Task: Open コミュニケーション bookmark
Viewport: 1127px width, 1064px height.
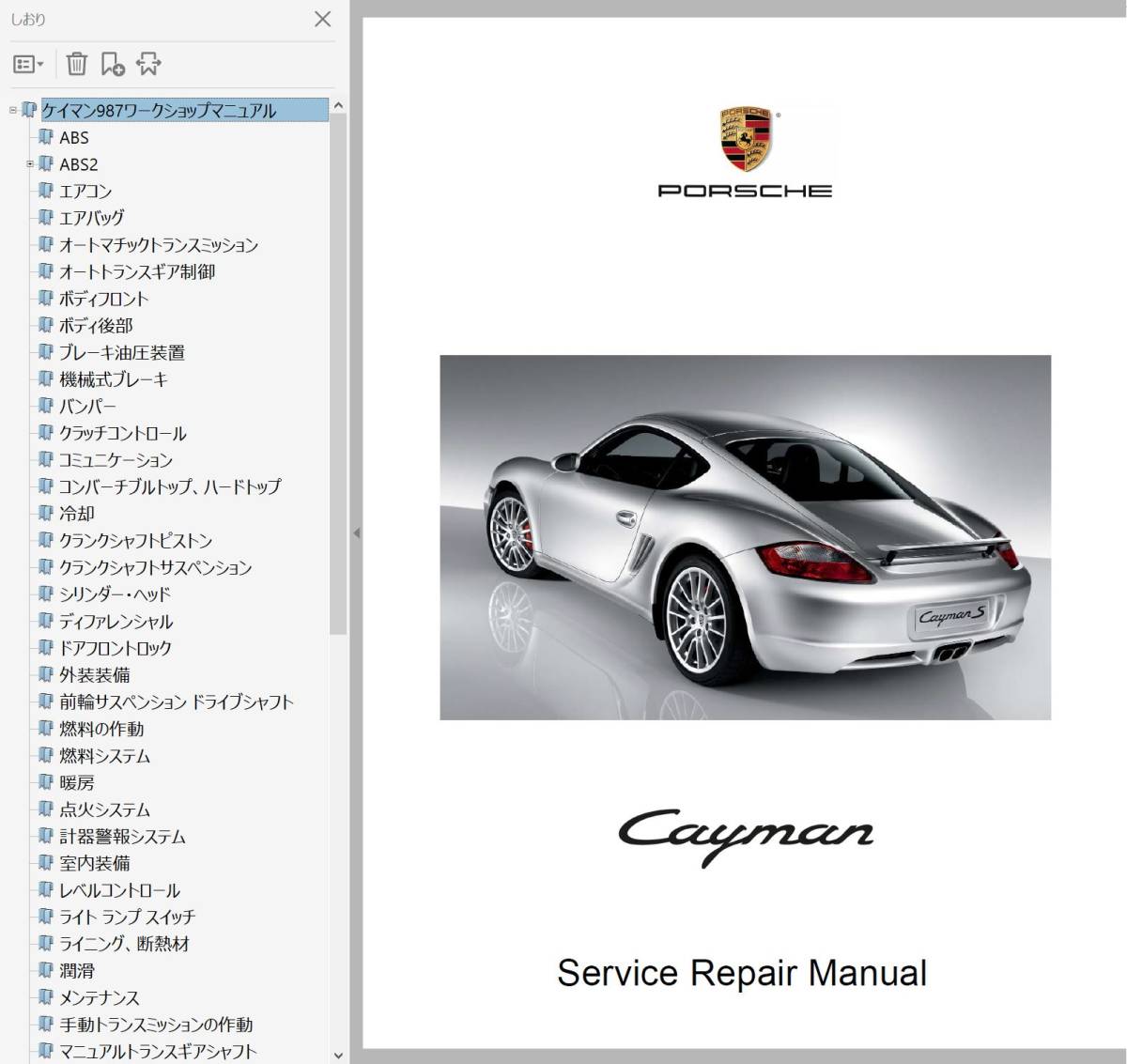Action: click(x=116, y=460)
